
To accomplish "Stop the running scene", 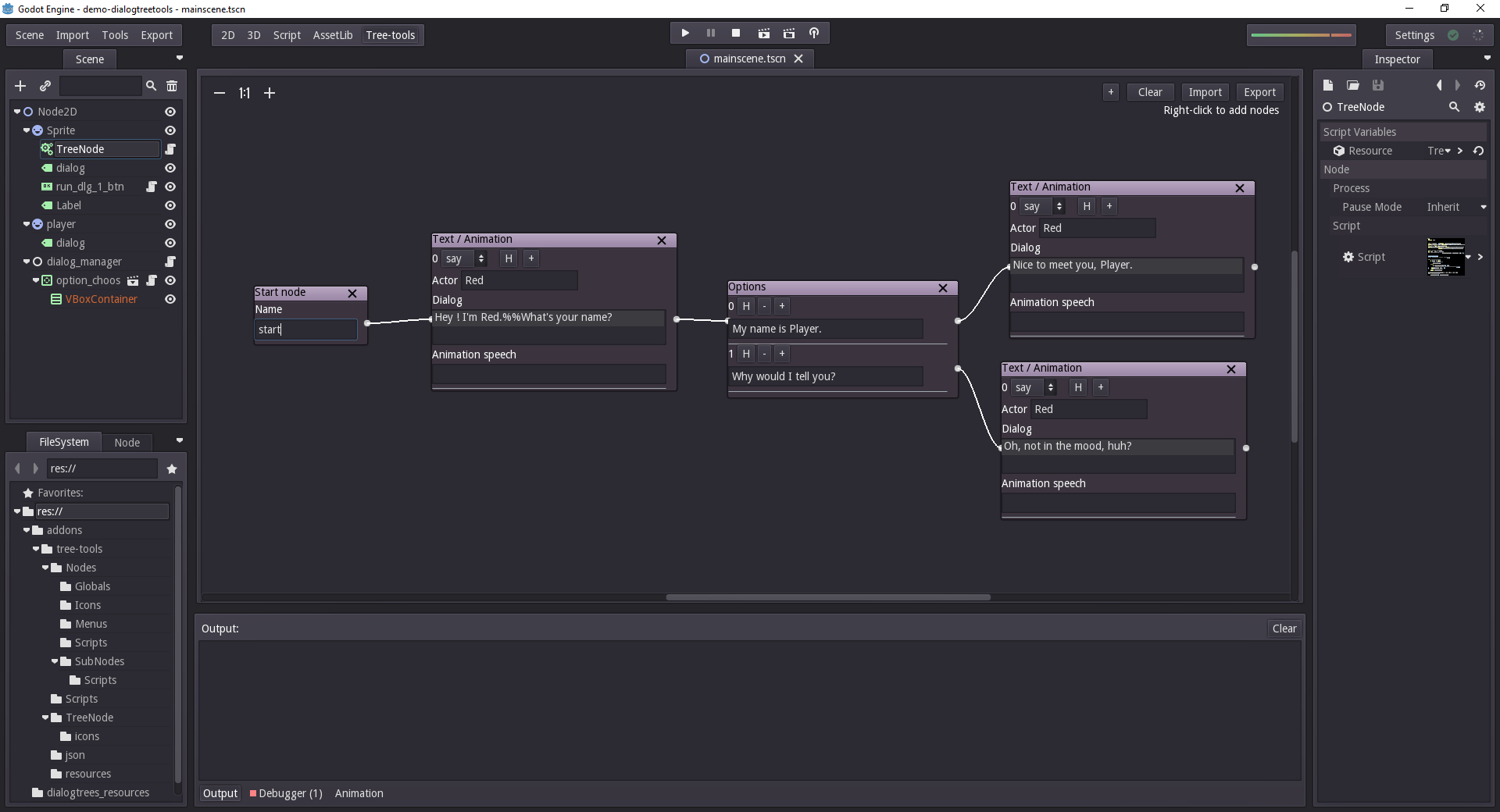I will [x=735, y=33].
